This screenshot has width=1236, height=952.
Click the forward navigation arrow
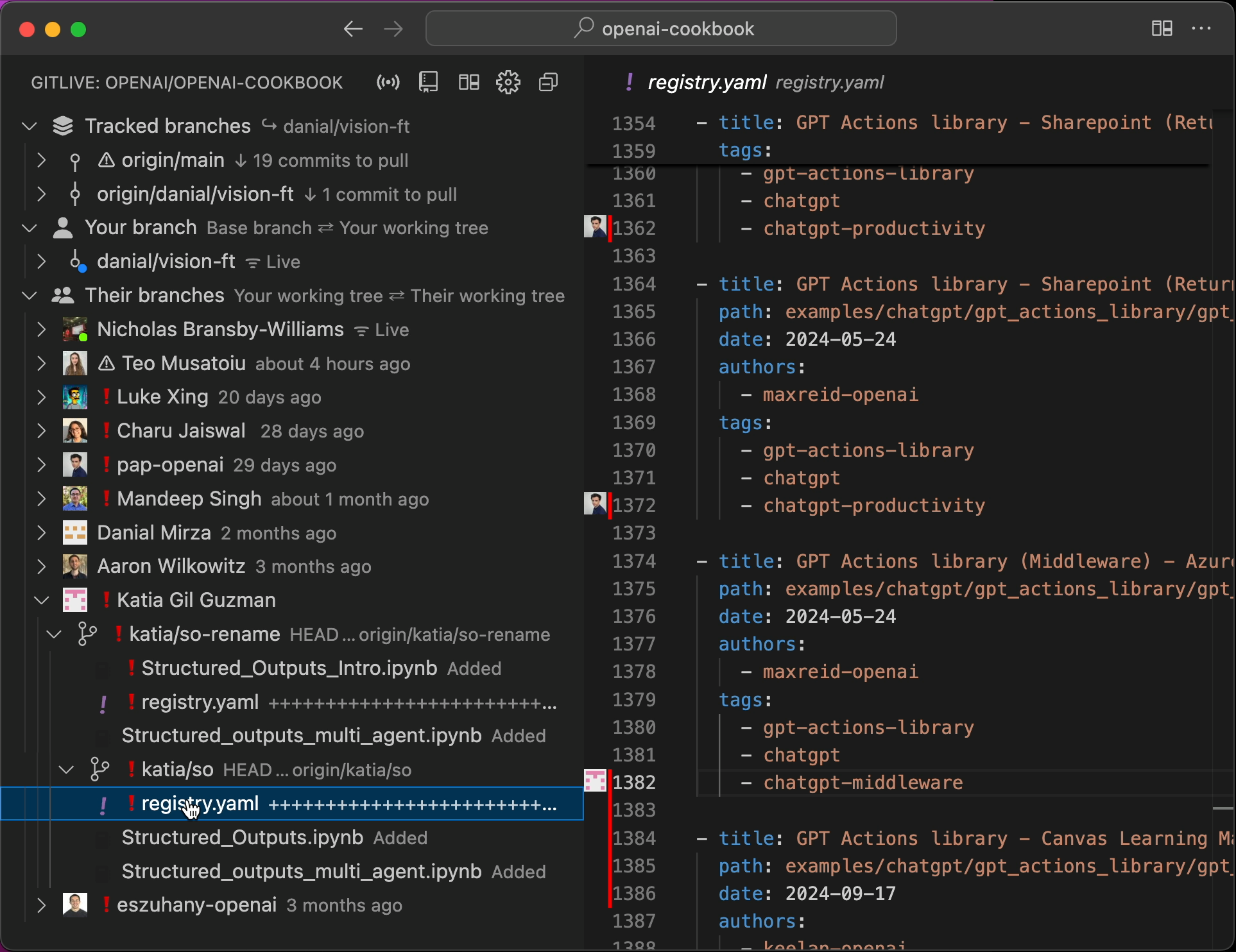(x=393, y=29)
